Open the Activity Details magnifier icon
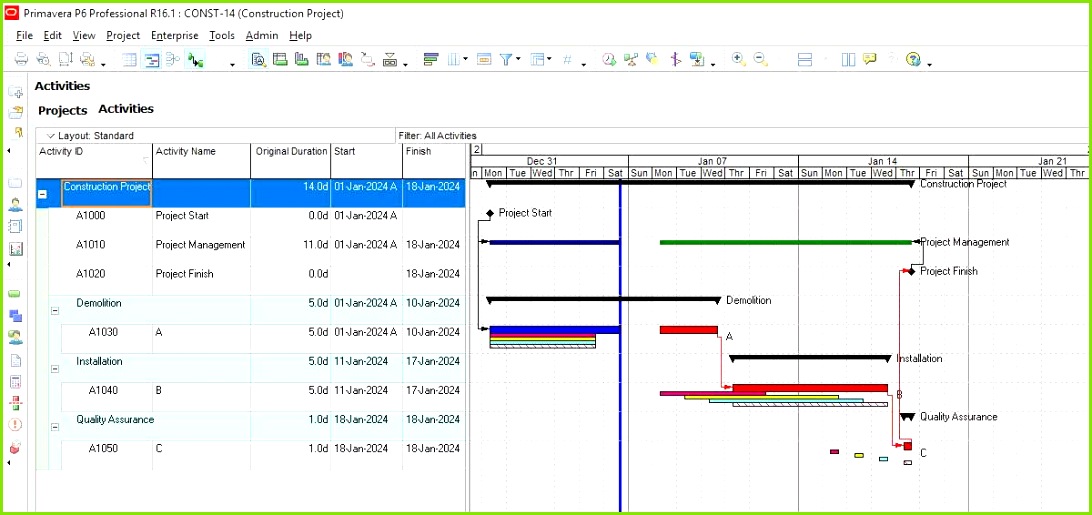1092x515 pixels. pyautogui.click(x=258, y=59)
